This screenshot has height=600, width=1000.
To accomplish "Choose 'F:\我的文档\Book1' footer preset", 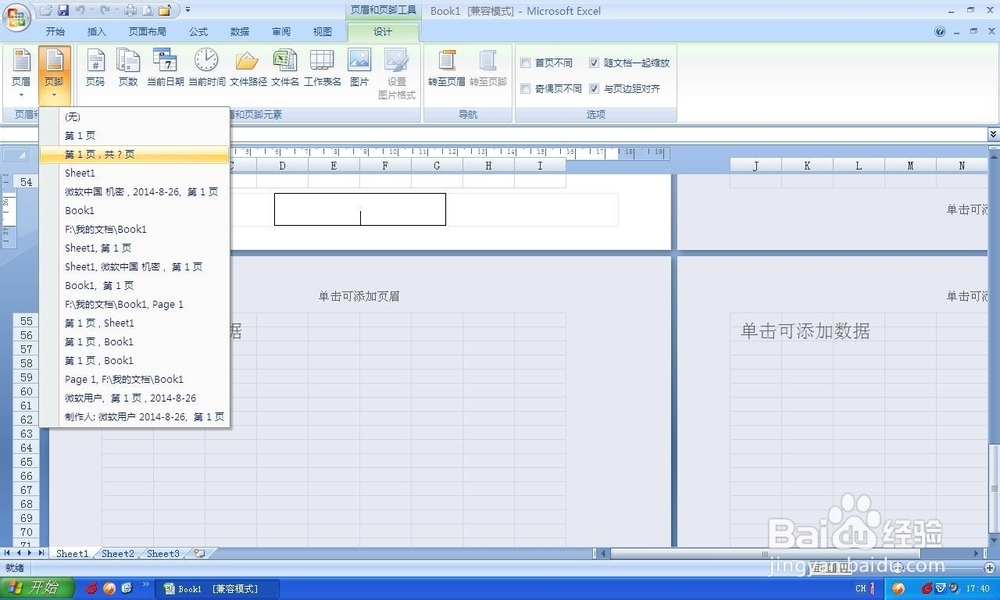I will (135, 229).
